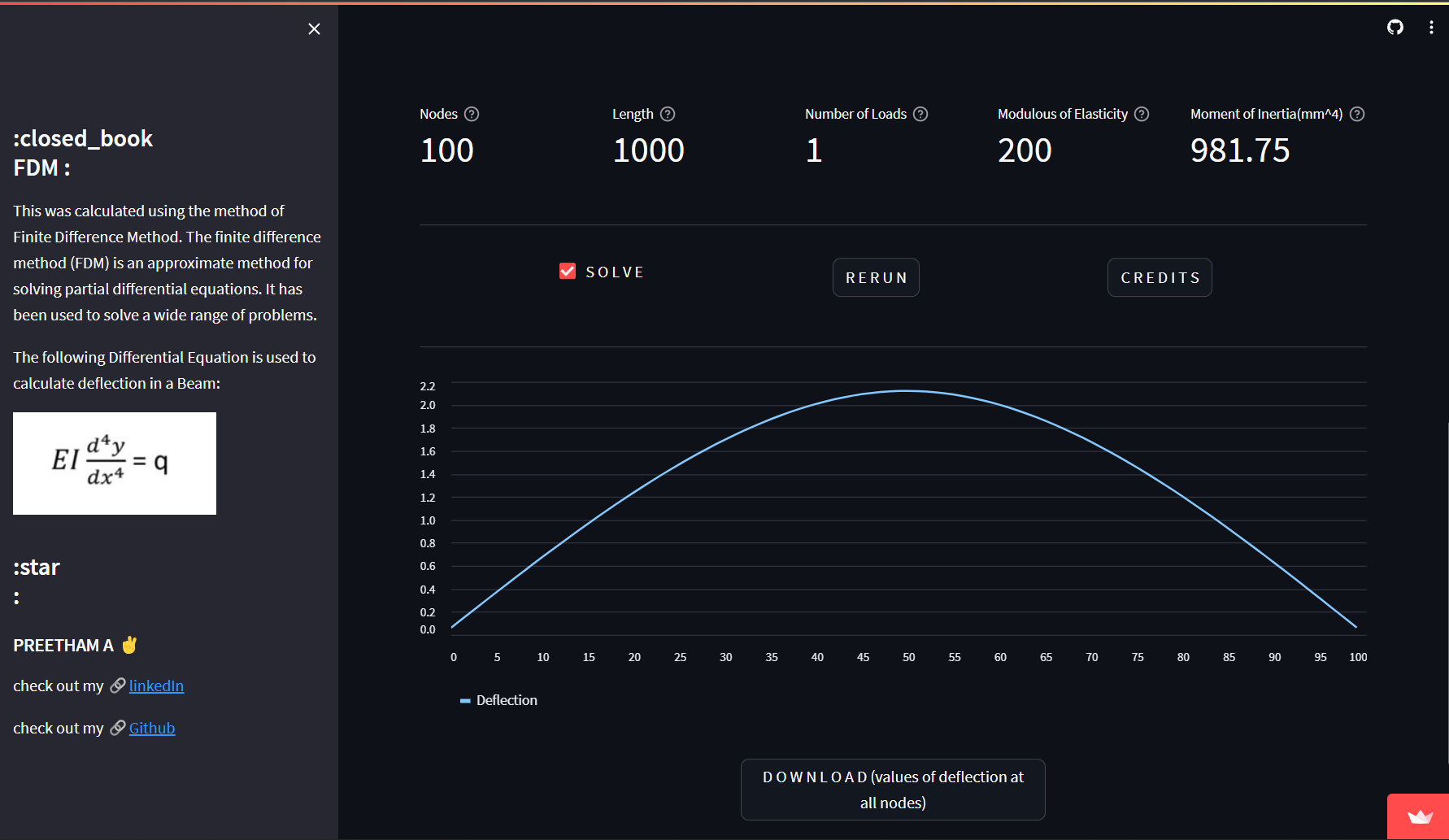The height and width of the screenshot is (840, 1449).
Task: Open the linkedIn hyperlink in the sidebar
Action: 156,685
